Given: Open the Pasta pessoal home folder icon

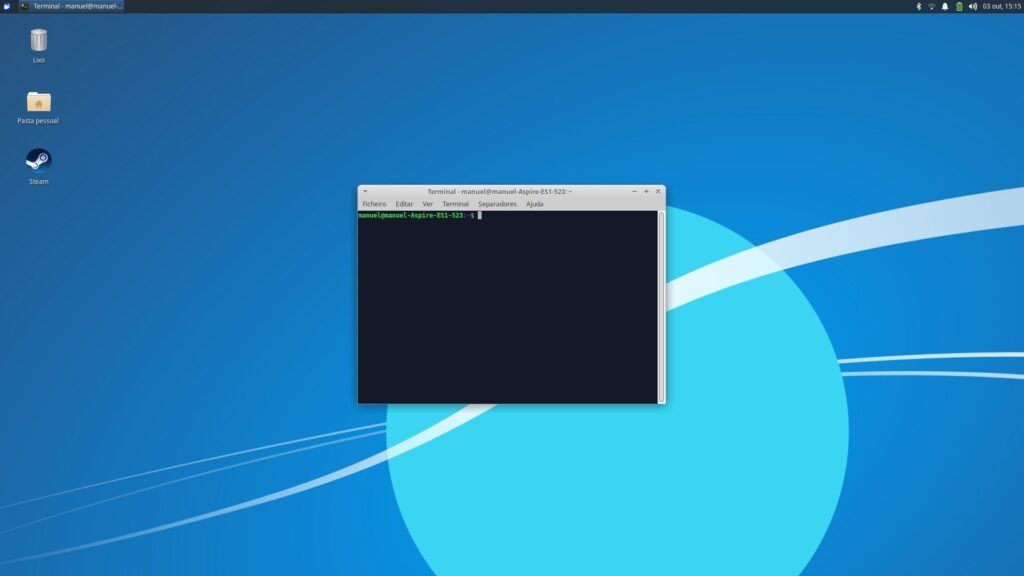Looking at the screenshot, I should click(38, 102).
